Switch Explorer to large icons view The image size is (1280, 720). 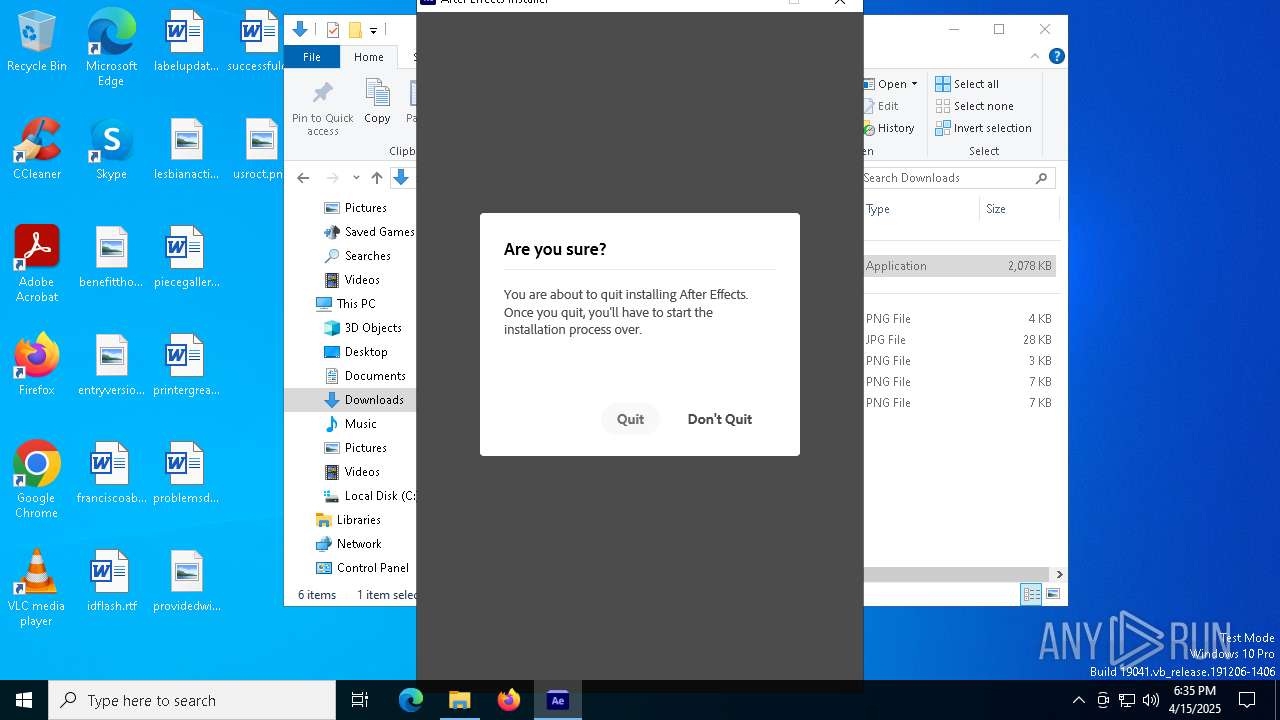[1052, 594]
